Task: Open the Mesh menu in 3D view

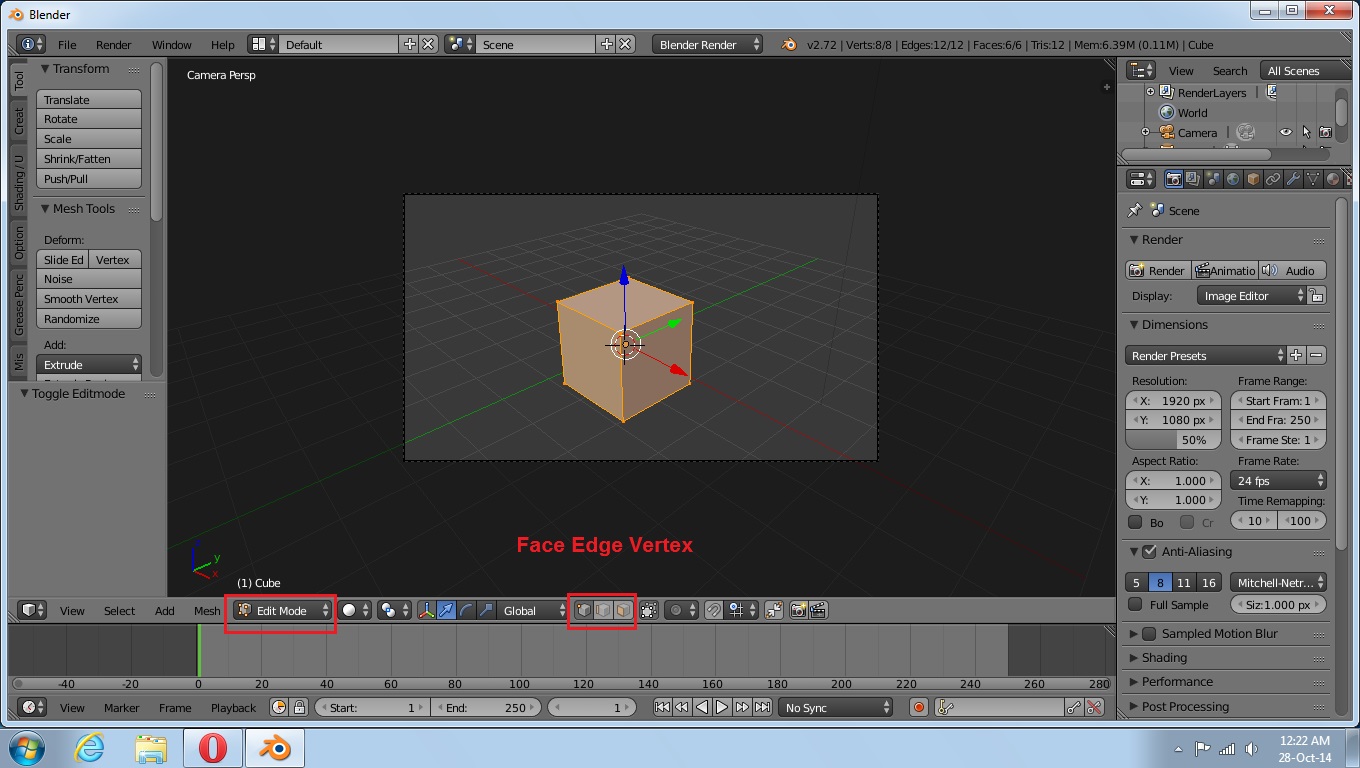Action: click(x=207, y=610)
